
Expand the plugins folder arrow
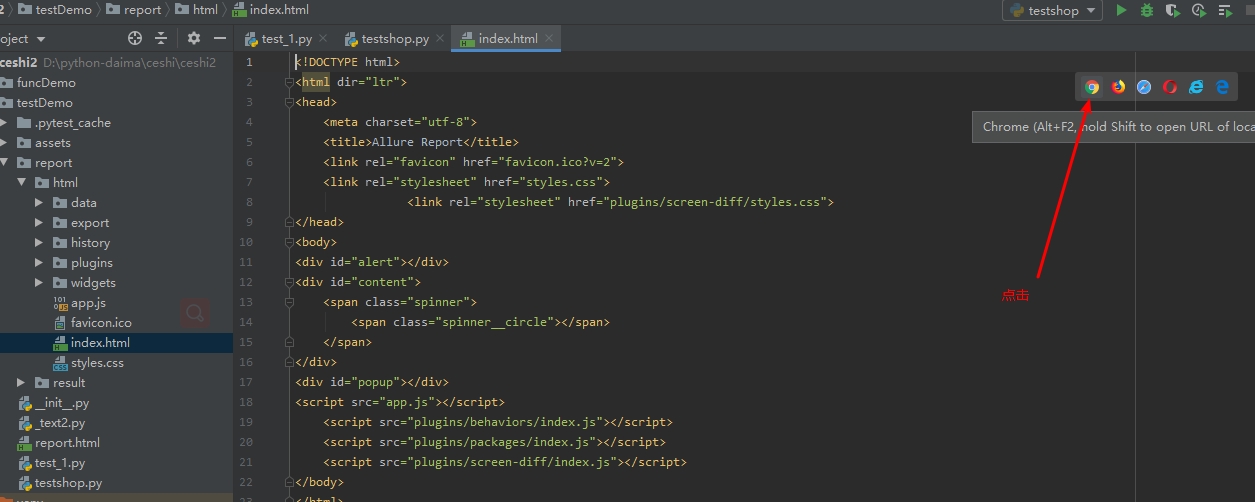coord(39,262)
